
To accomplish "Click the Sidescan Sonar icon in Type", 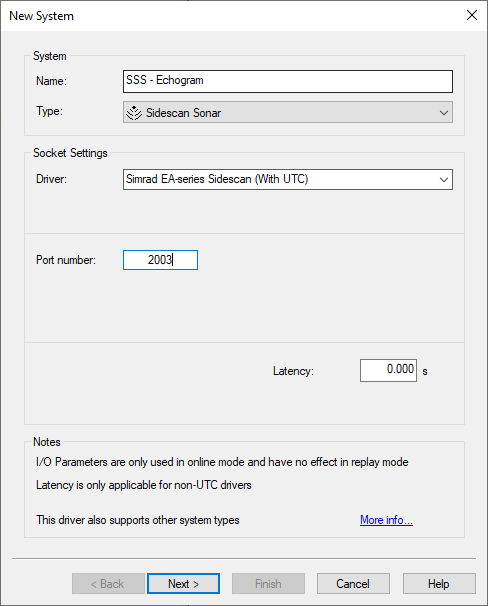I will tap(134, 112).
